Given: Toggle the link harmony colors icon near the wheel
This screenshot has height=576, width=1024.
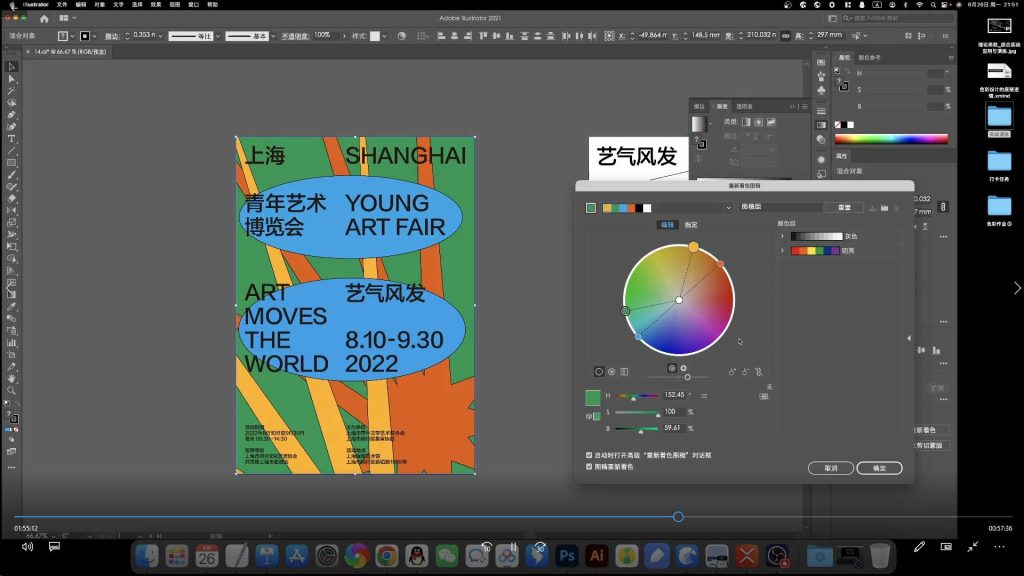Looking at the screenshot, I should [x=759, y=371].
